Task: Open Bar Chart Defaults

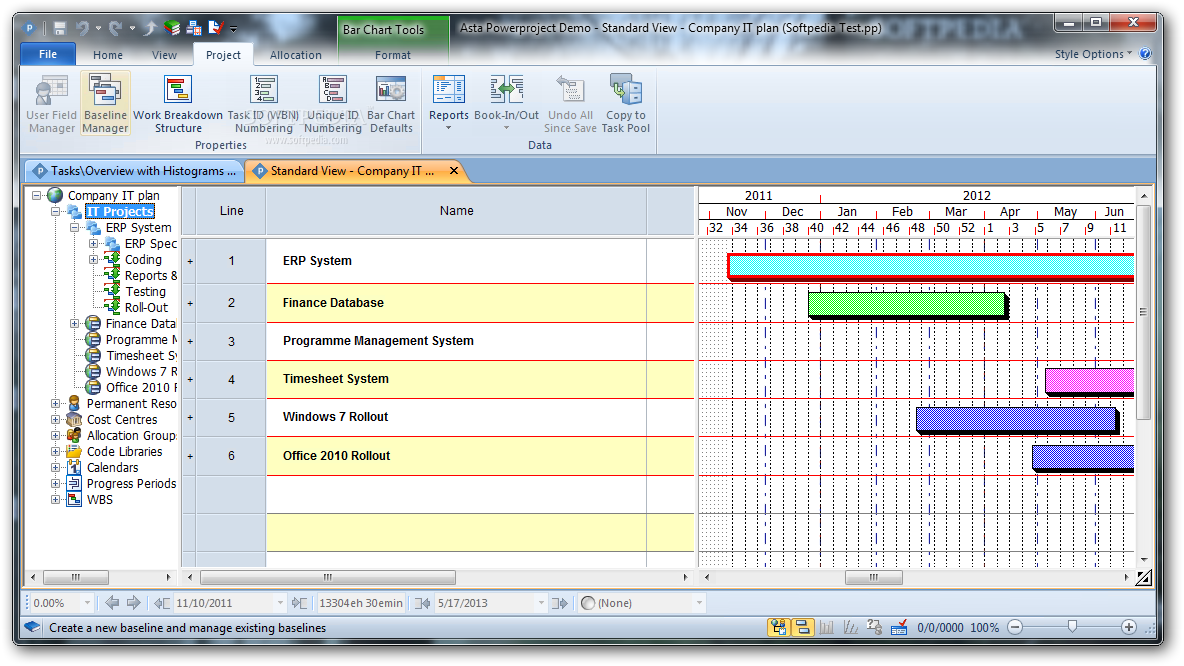Action: click(391, 103)
